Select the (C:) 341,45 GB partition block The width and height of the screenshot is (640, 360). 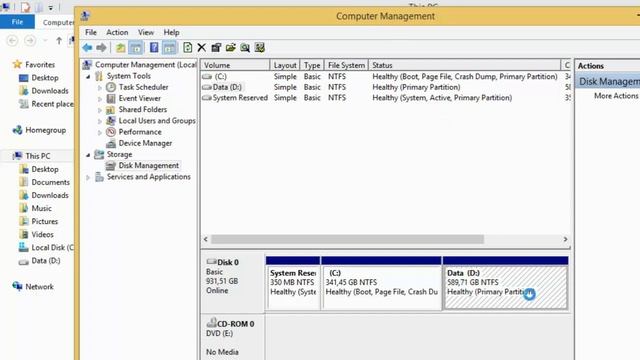click(381, 283)
